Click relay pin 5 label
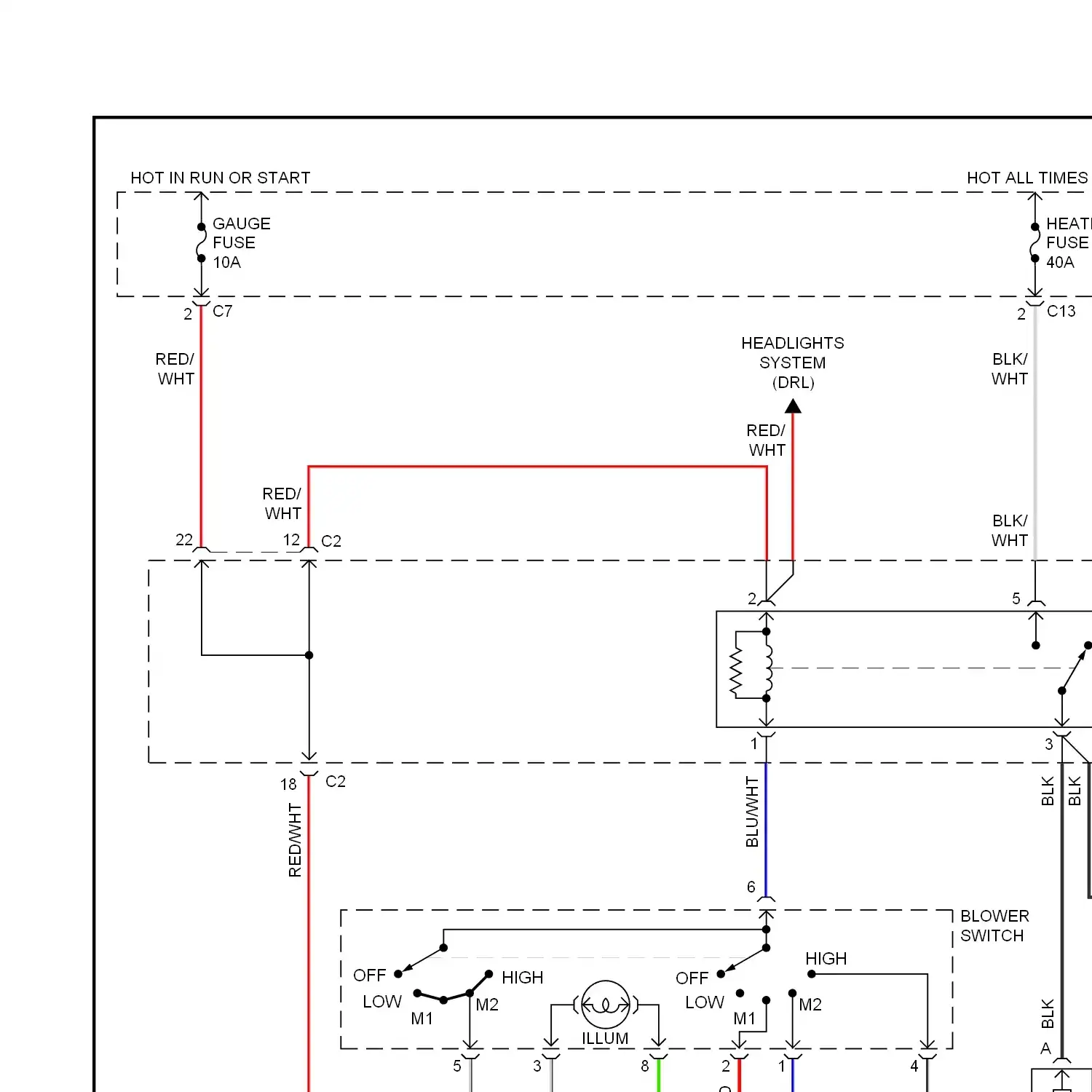1092x1092 pixels. pos(1016,598)
